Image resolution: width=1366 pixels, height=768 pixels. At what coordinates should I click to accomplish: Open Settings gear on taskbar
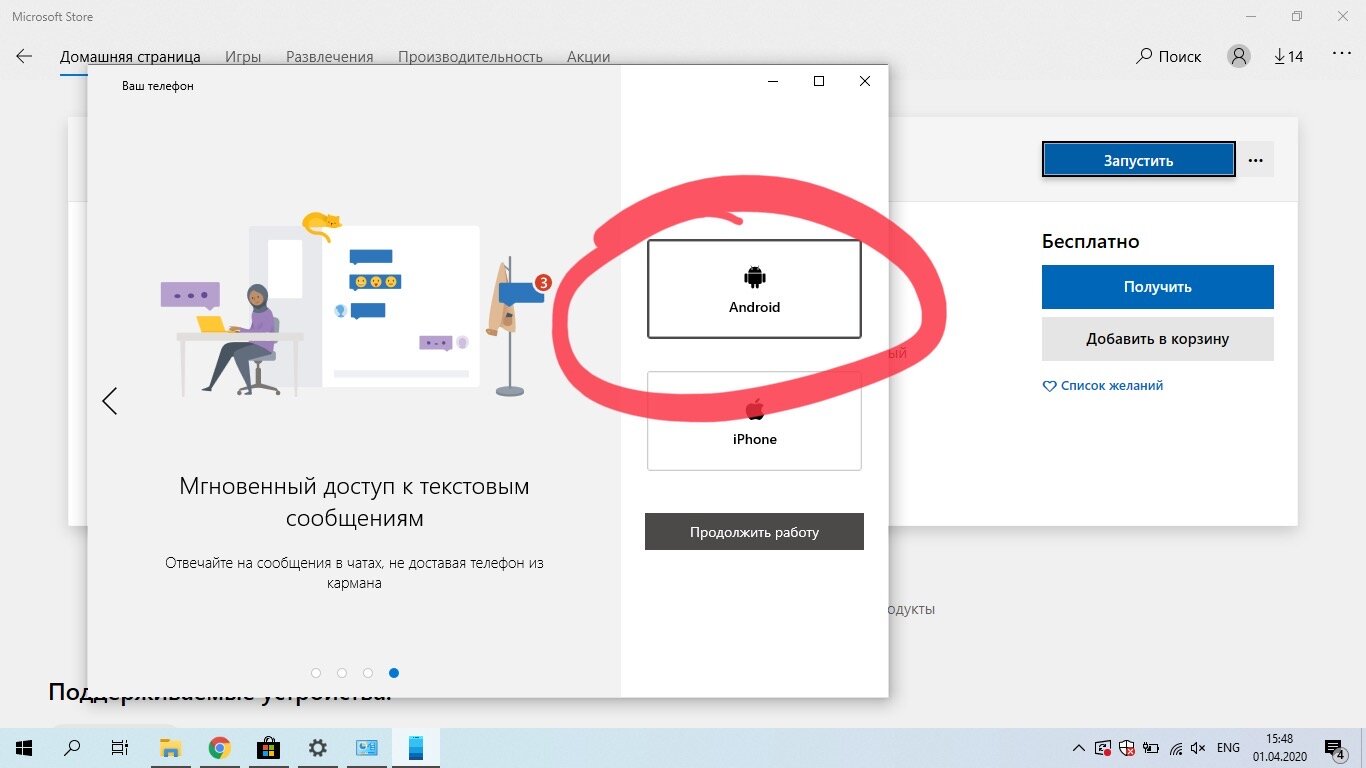tap(317, 748)
